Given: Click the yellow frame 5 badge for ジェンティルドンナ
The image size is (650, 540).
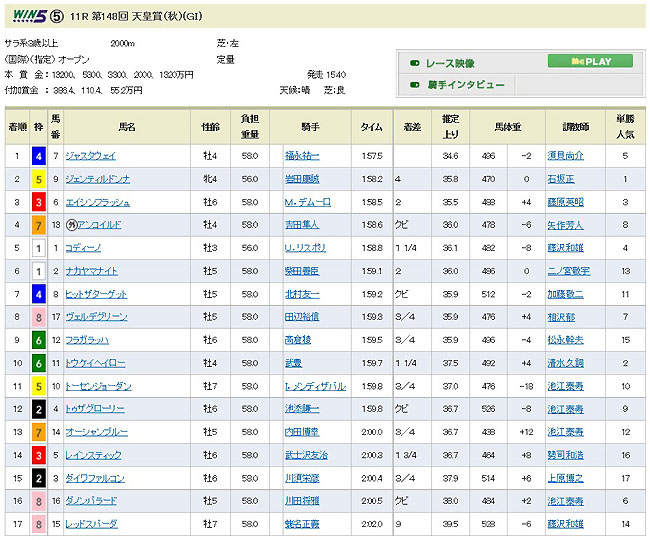Looking at the screenshot, I should click(x=38, y=179).
